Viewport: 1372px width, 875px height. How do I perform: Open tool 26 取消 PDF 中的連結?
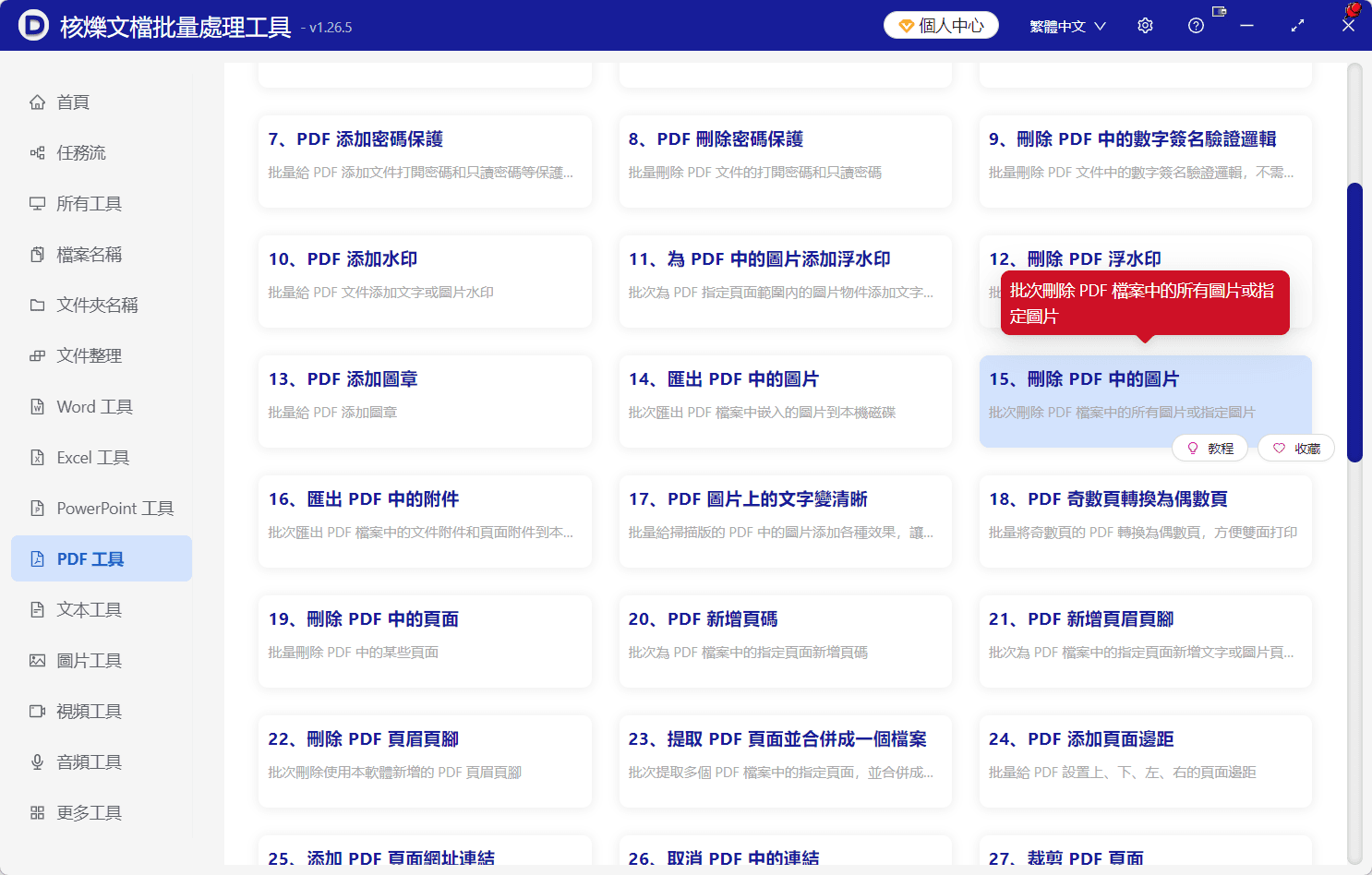tap(785, 851)
